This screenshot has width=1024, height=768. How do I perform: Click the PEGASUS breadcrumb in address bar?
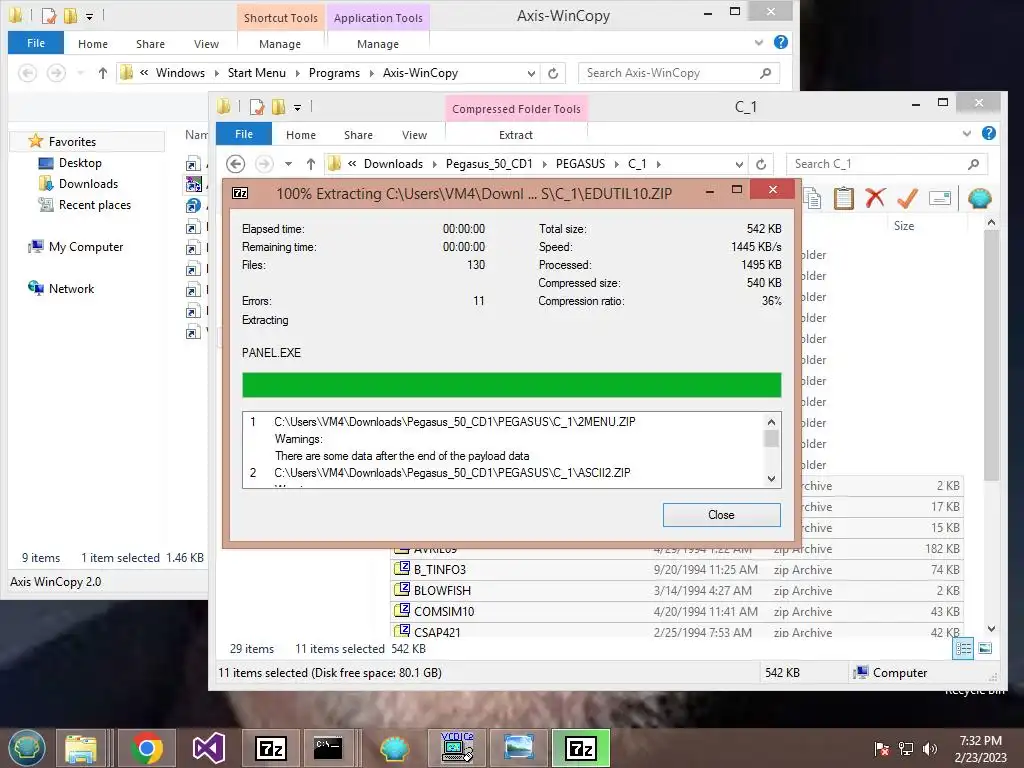[580, 164]
